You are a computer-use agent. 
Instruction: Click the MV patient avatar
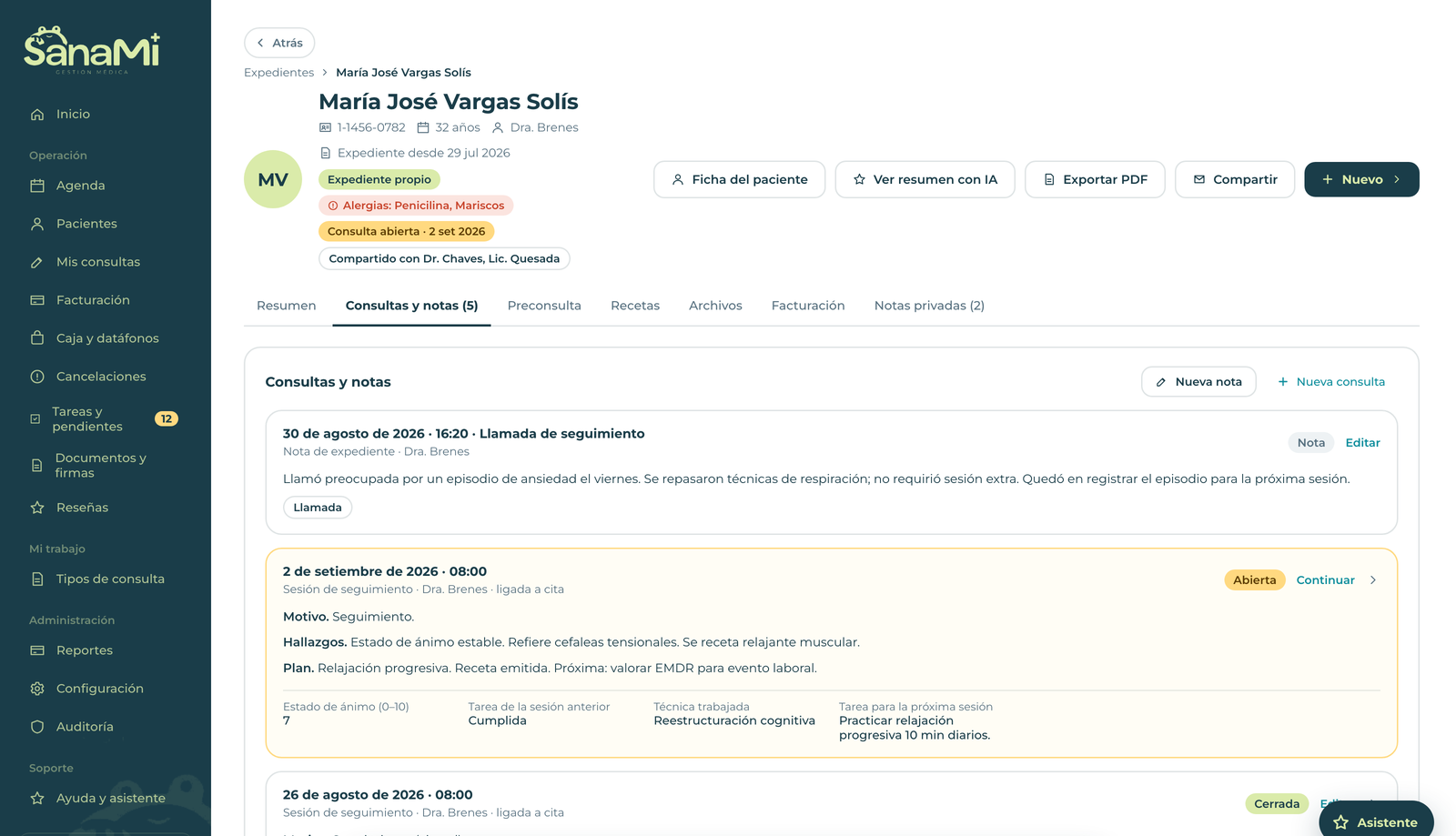click(273, 179)
